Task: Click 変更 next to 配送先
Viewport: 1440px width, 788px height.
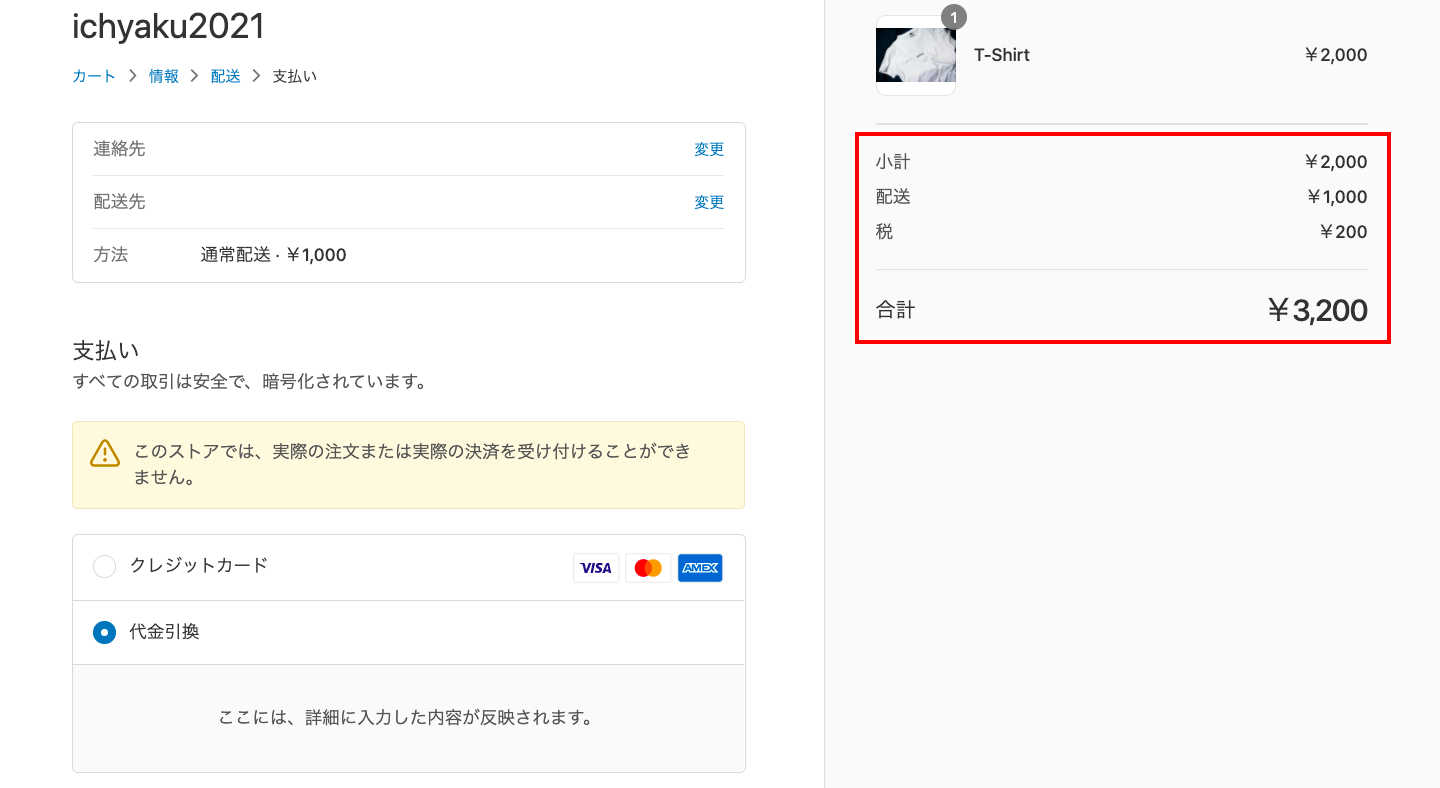Action: tap(709, 202)
